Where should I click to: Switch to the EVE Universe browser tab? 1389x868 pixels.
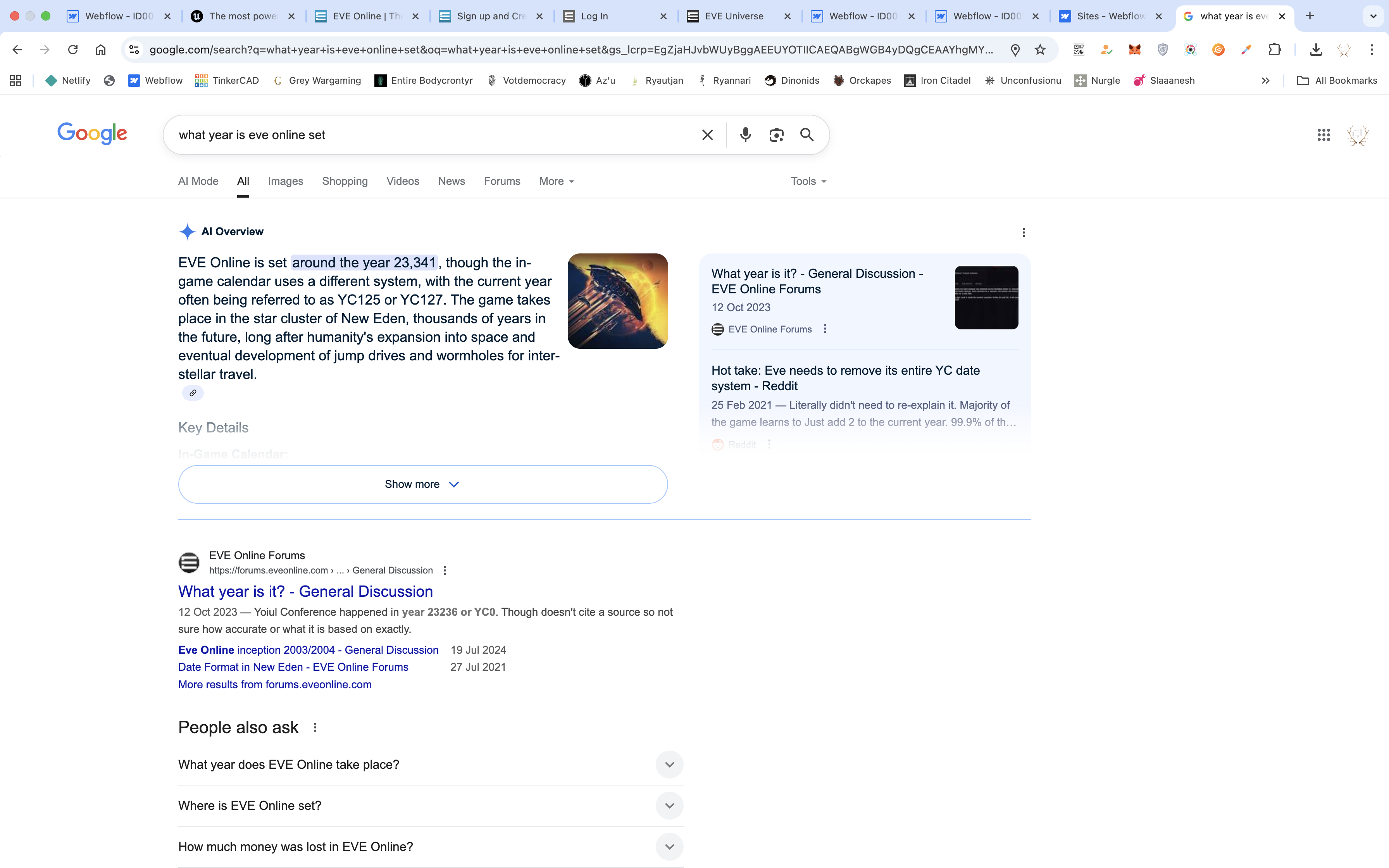pyautogui.click(x=734, y=16)
